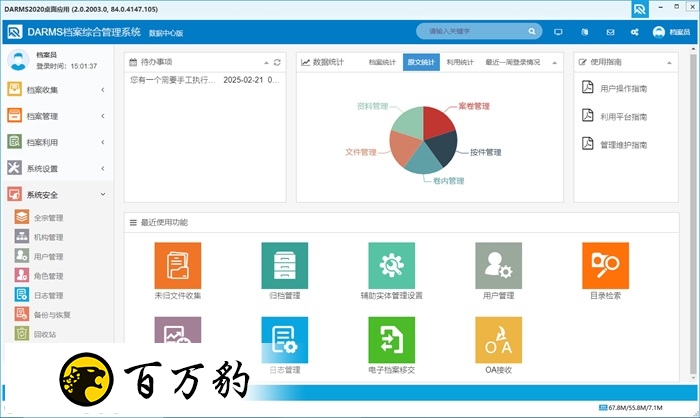Open the 归档管理 cabinet icon

coord(284,265)
